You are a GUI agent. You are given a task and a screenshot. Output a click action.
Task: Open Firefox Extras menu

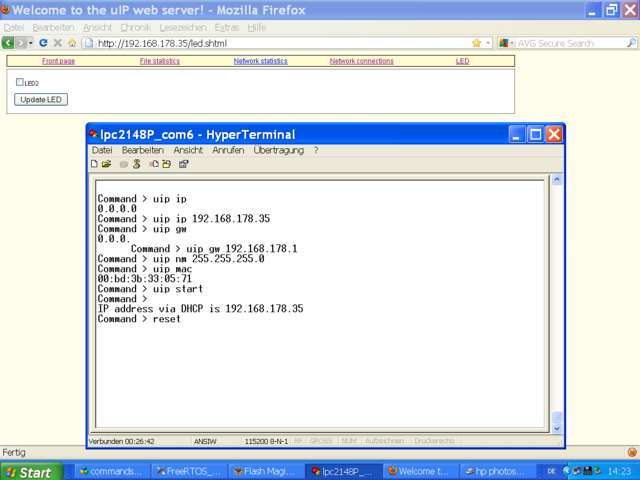coord(227,28)
